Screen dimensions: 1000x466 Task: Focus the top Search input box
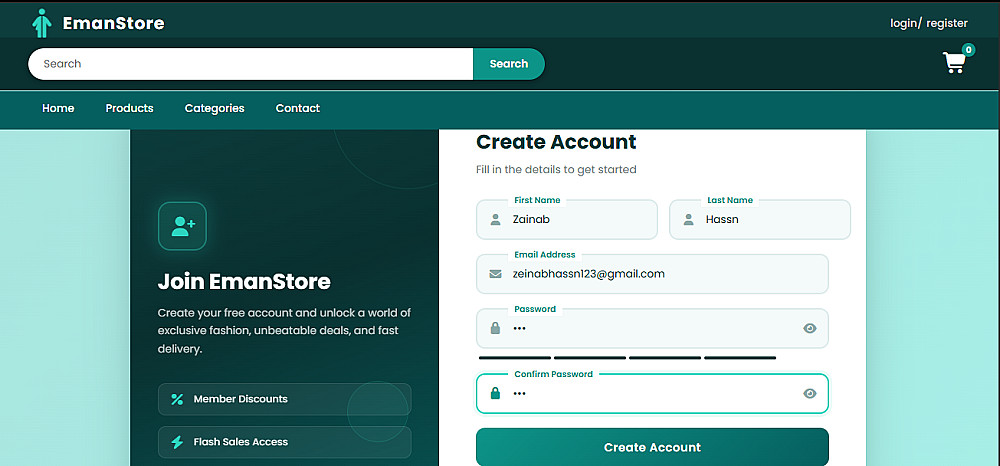[251, 64]
